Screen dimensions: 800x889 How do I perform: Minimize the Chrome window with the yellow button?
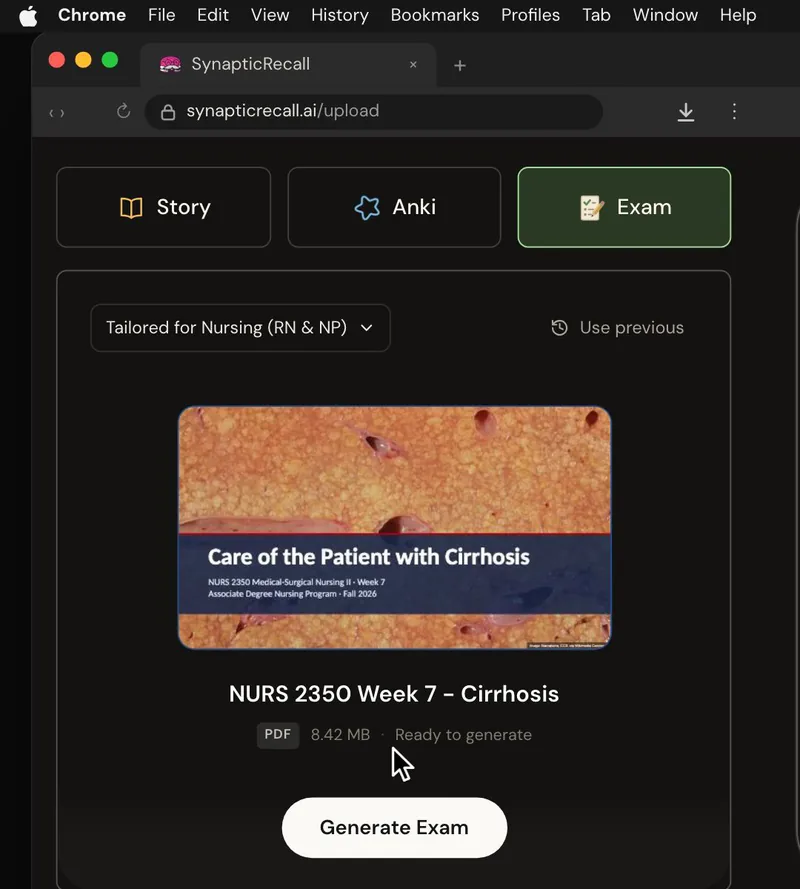click(x=83, y=60)
